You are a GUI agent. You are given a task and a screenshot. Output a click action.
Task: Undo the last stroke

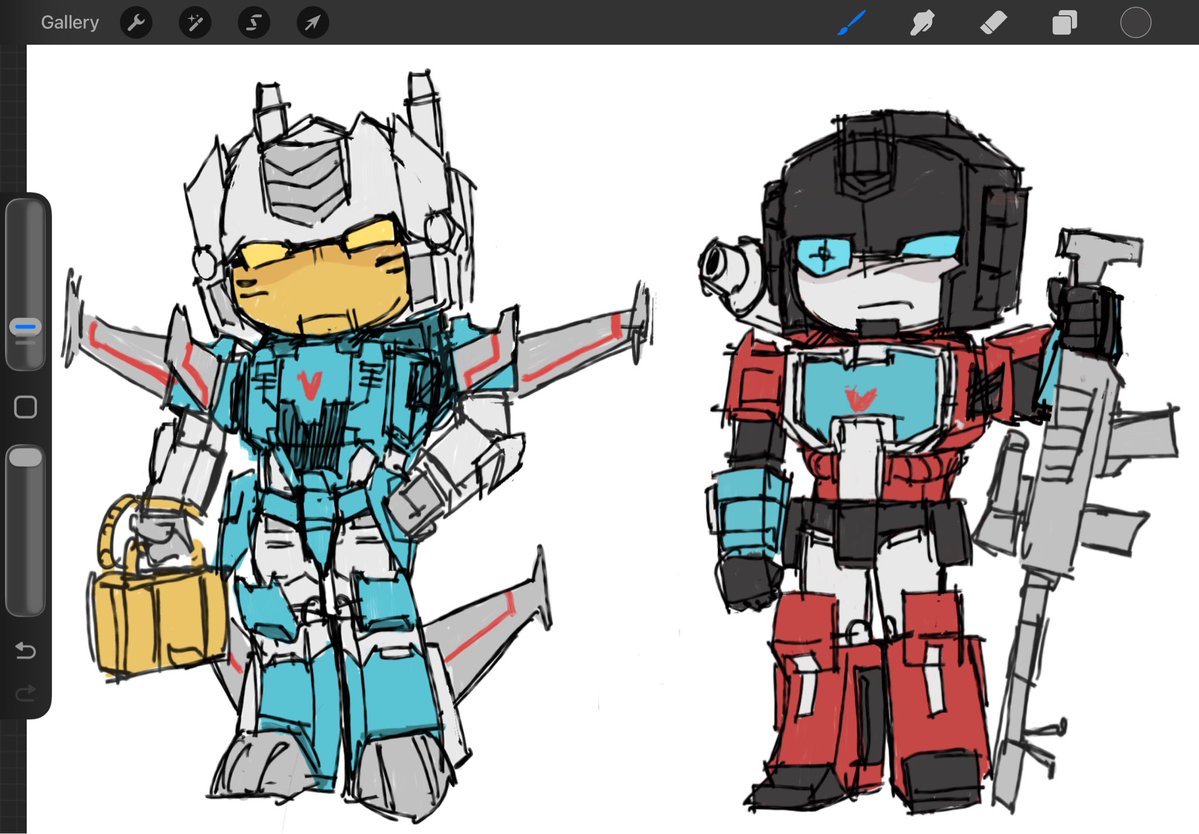[25, 651]
